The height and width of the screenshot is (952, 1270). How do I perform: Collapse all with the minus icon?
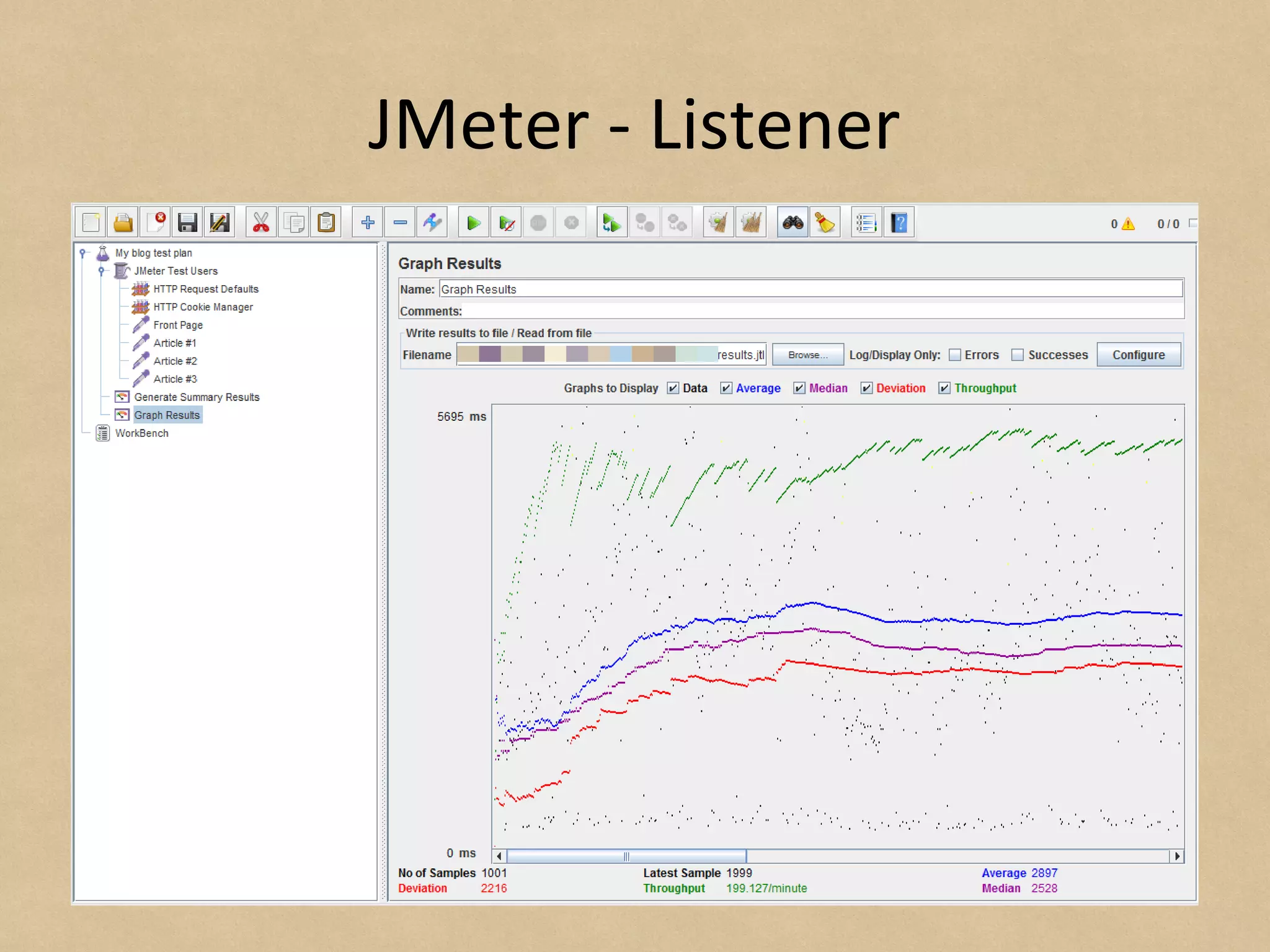tap(400, 223)
